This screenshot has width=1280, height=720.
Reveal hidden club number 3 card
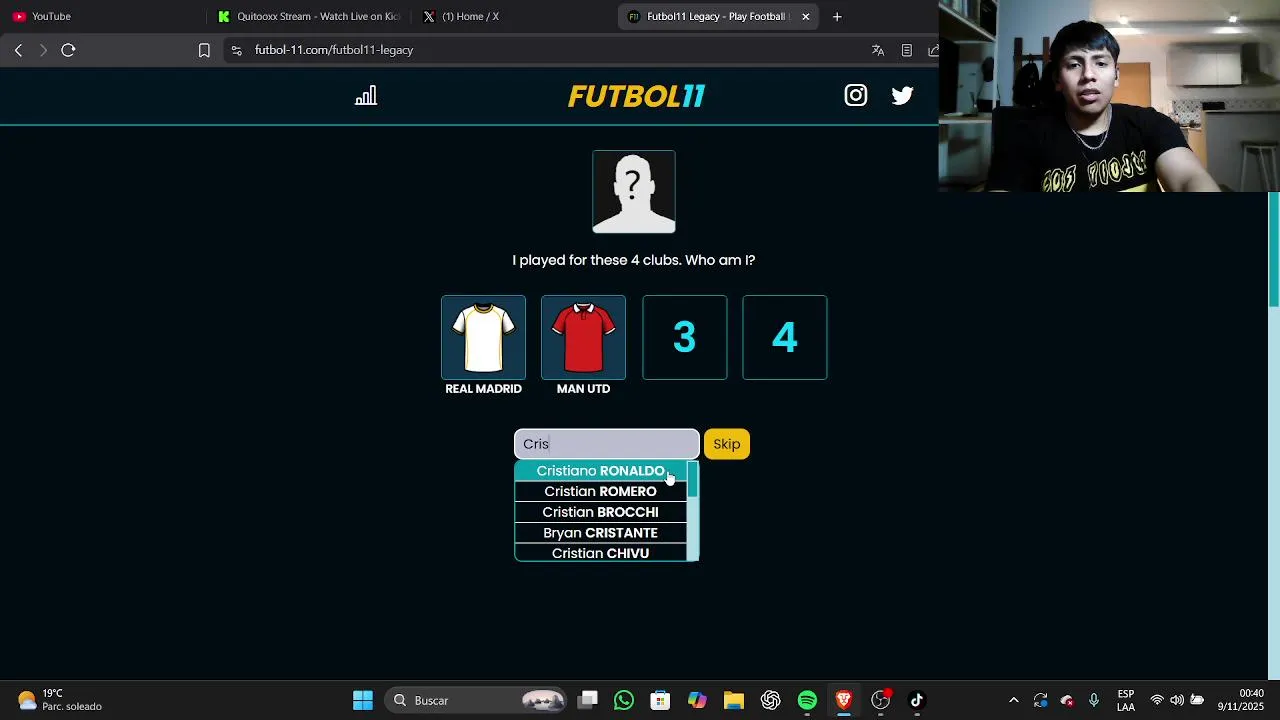pyautogui.click(x=684, y=338)
